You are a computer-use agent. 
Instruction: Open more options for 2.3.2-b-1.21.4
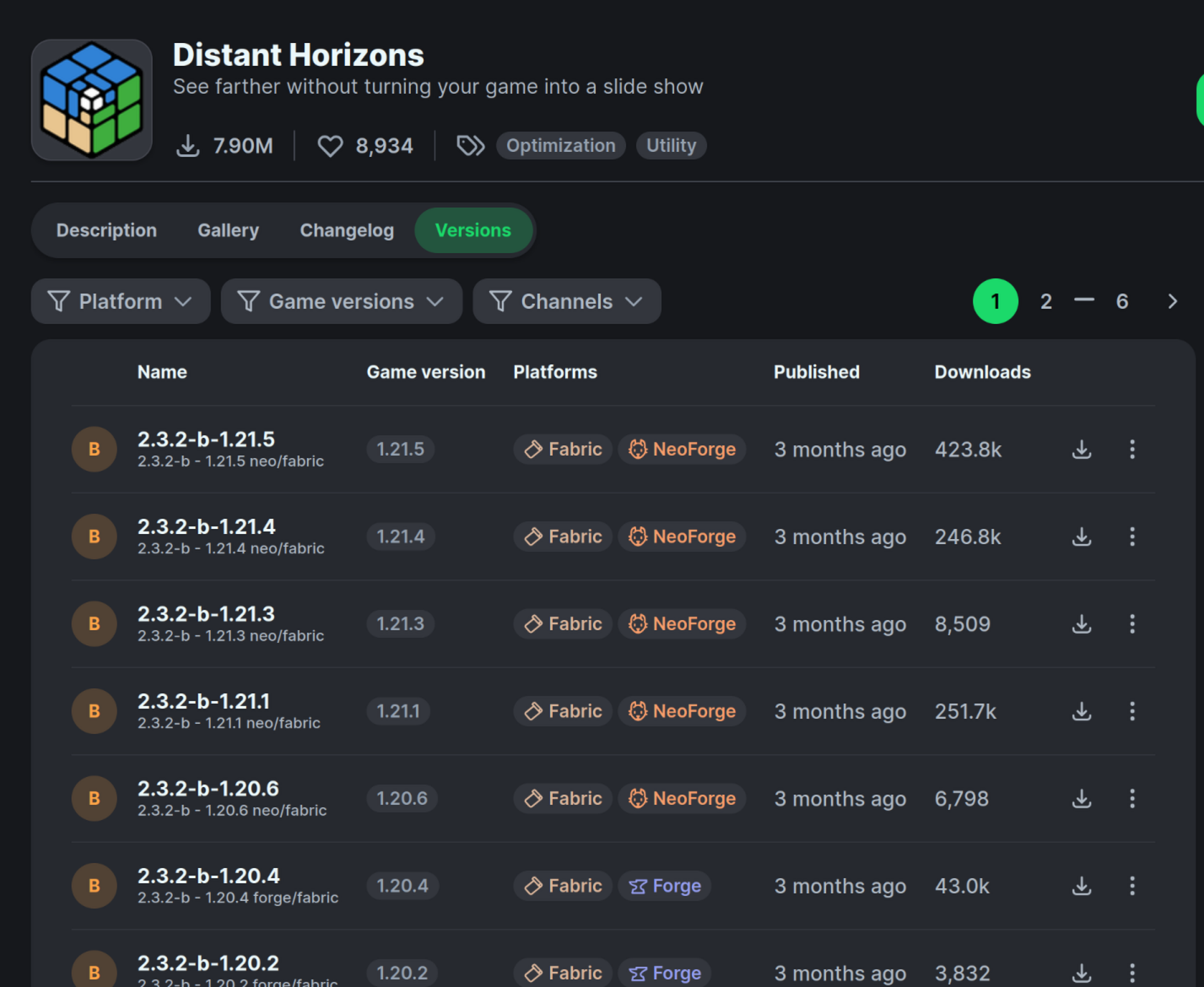click(1132, 537)
